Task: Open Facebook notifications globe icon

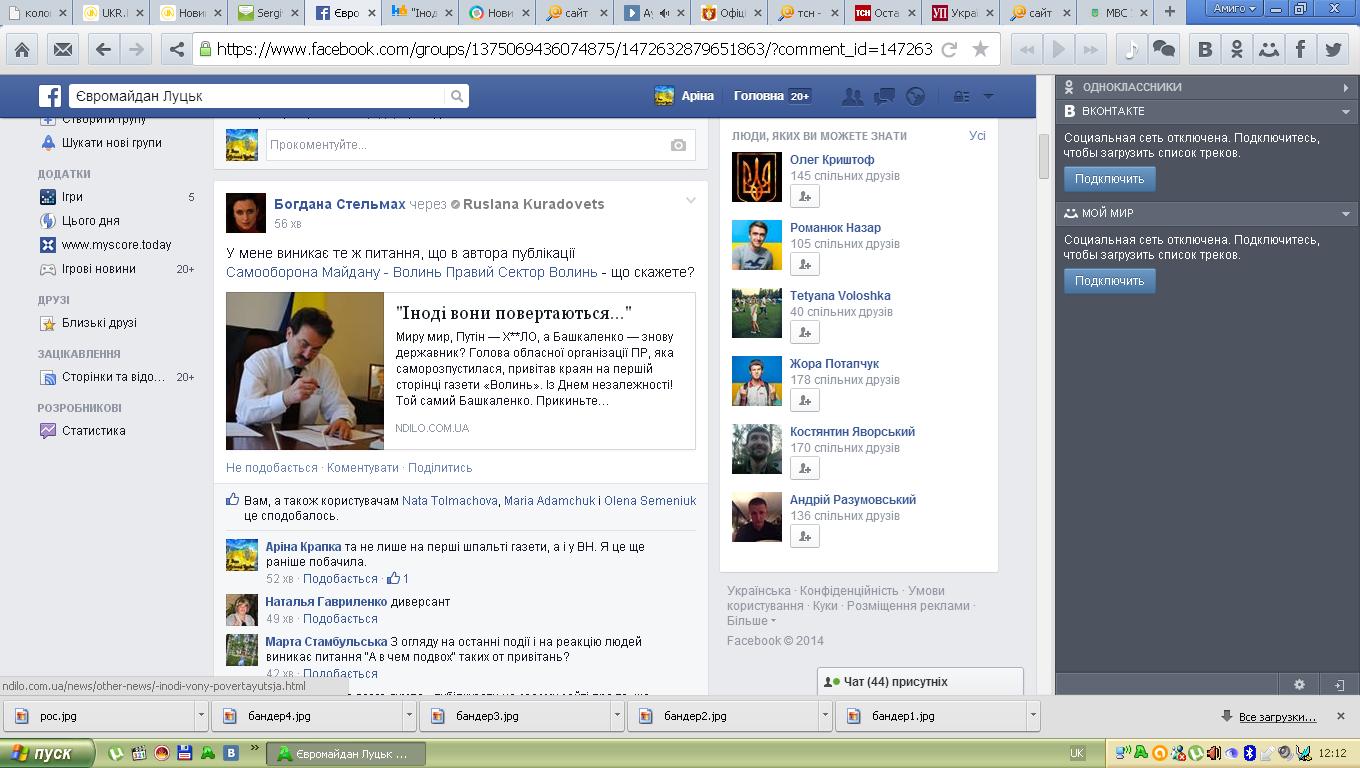Action: pos(915,96)
